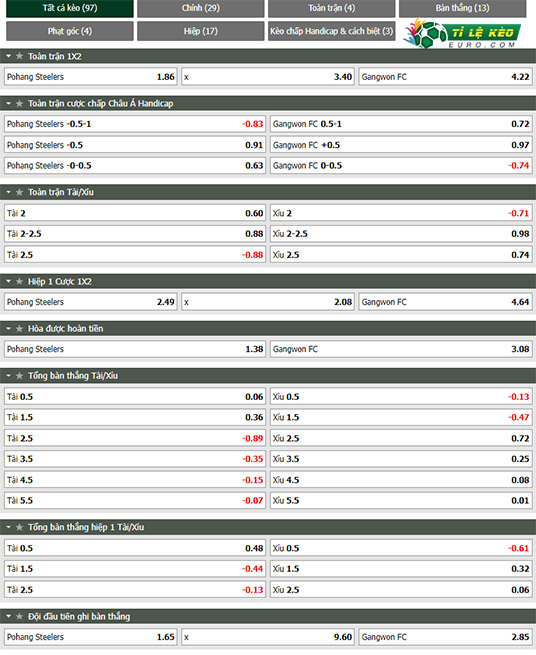This screenshot has height=655, width=536.
Task: Open Kèo chấp Handicap & cách biệt tab
Action: point(332,31)
